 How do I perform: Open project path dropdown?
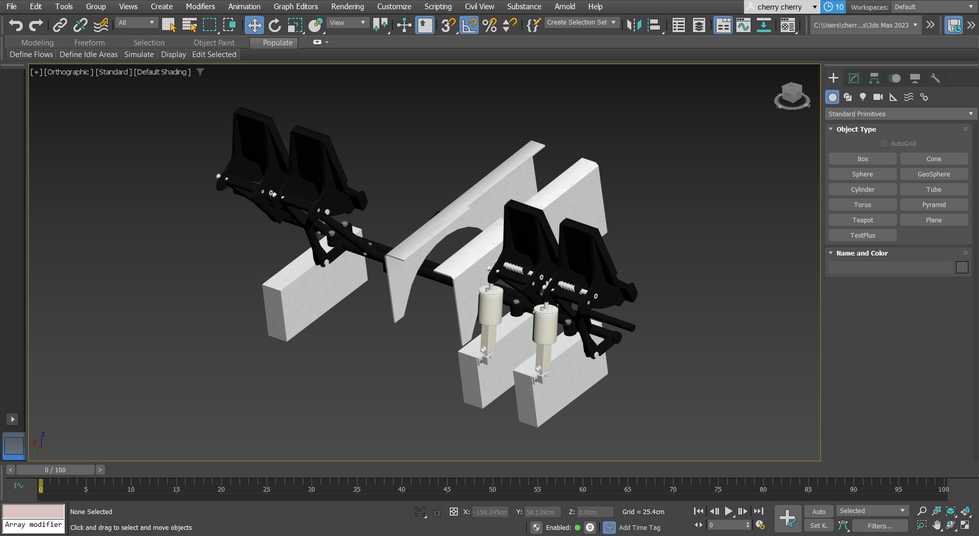point(865,25)
